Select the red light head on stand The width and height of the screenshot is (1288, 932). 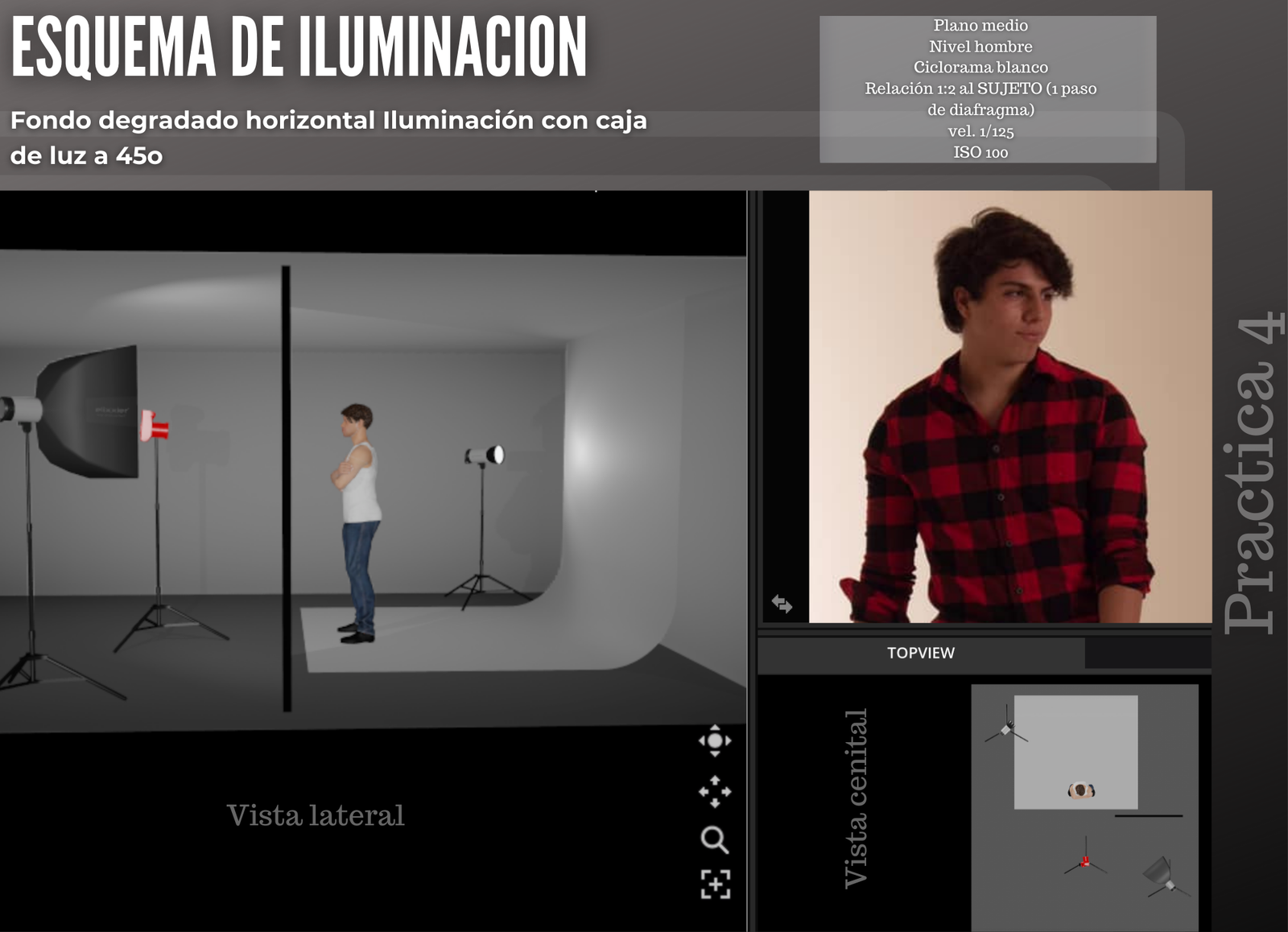pos(155,426)
